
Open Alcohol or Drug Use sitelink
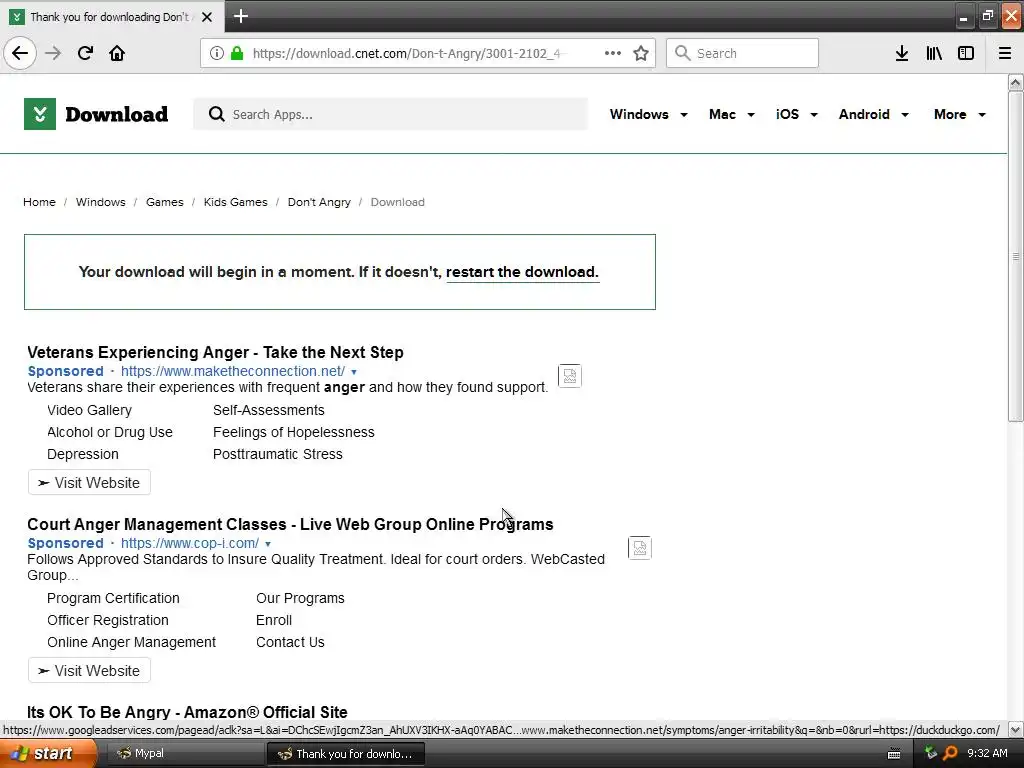(110, 432)
